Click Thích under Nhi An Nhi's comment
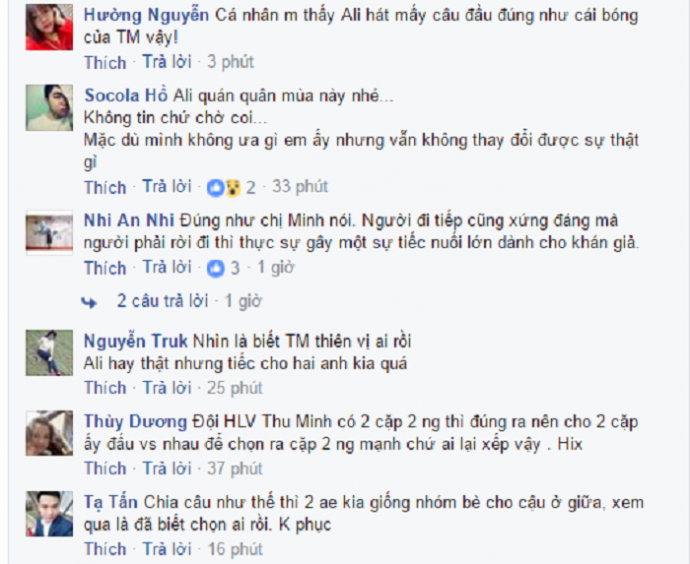Viewport: 690px width, 564px height. (105, 268)
